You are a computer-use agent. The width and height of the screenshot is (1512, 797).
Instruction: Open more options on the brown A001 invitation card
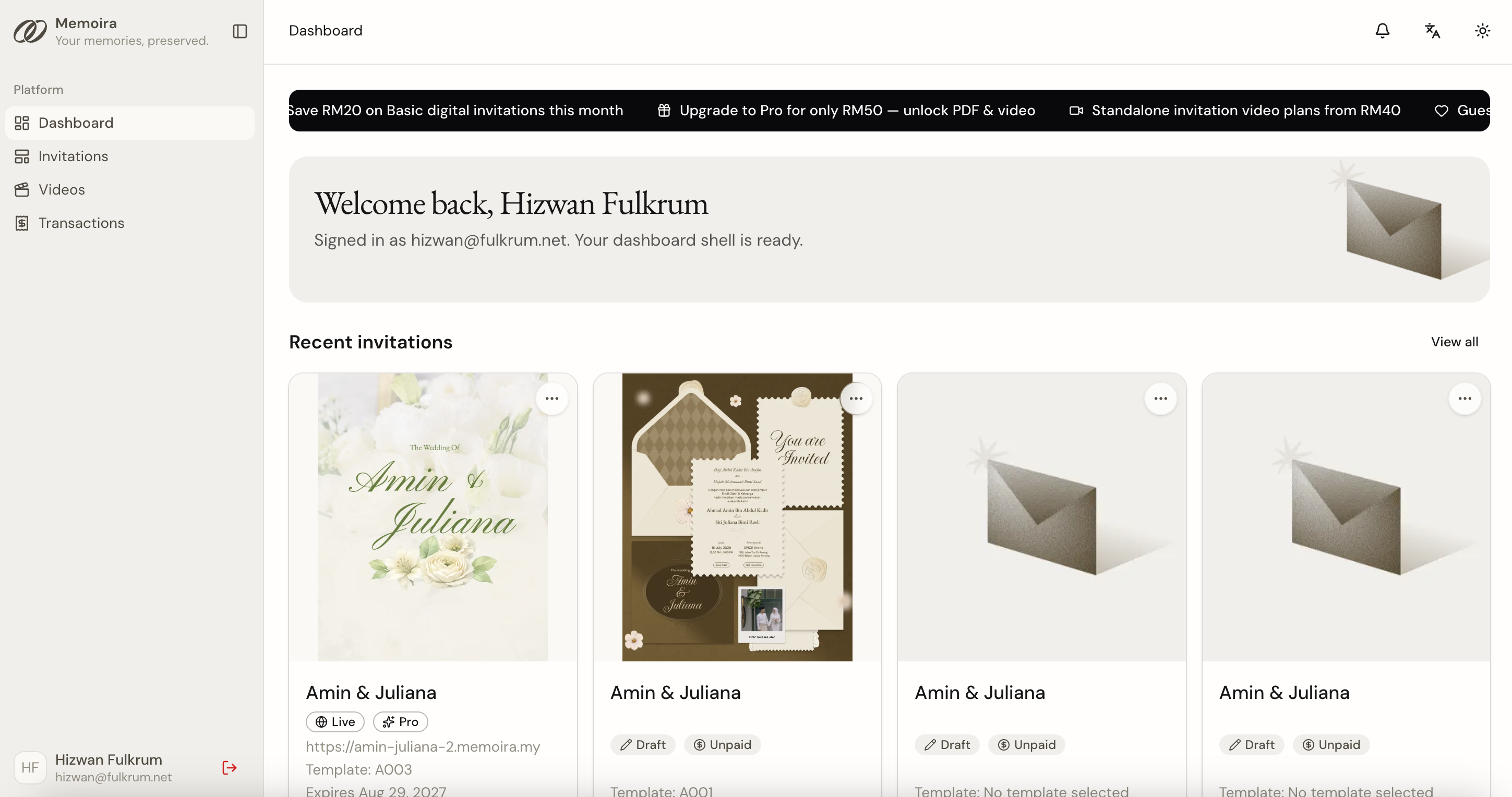pos(856,399)
